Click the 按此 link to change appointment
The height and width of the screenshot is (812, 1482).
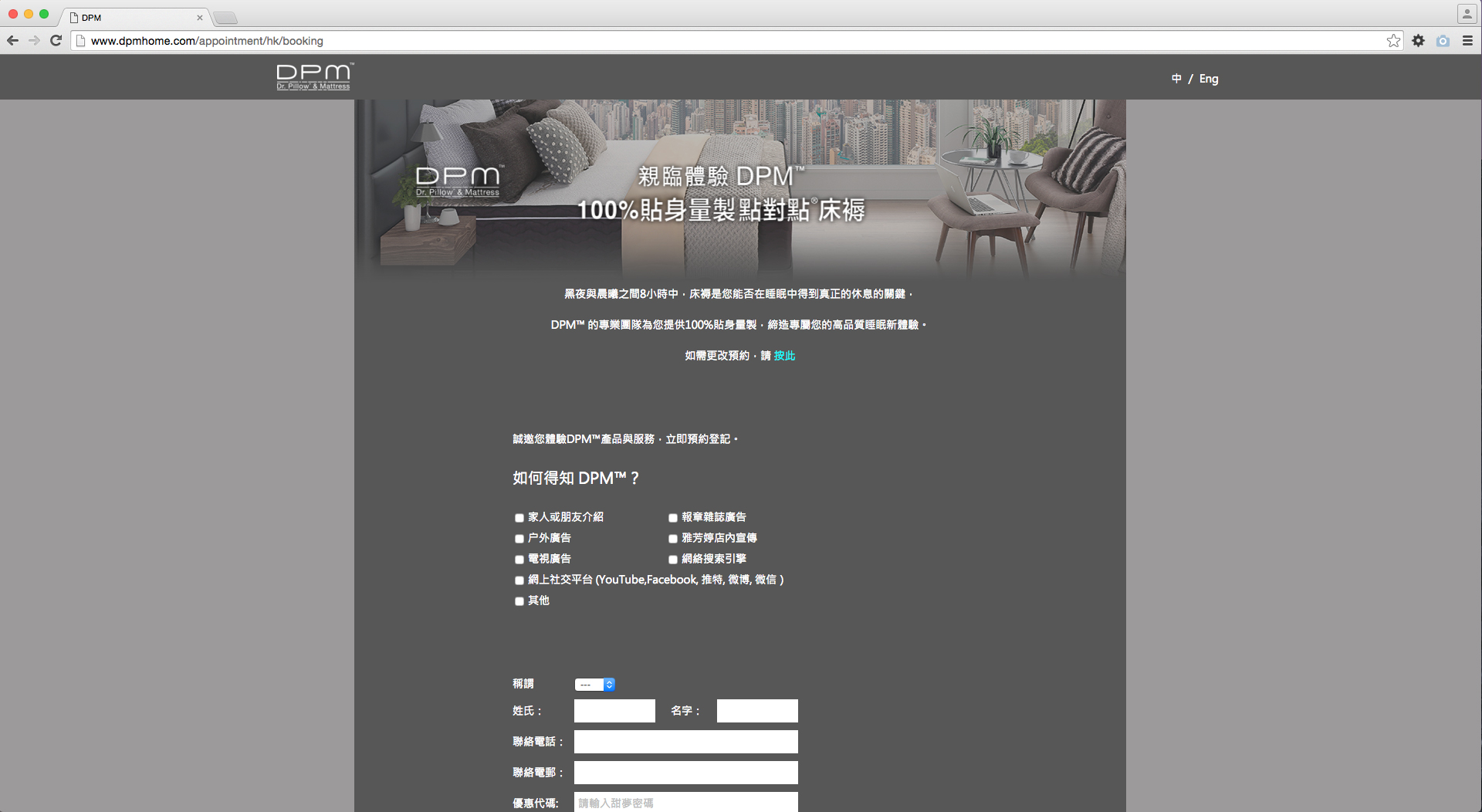784,356
